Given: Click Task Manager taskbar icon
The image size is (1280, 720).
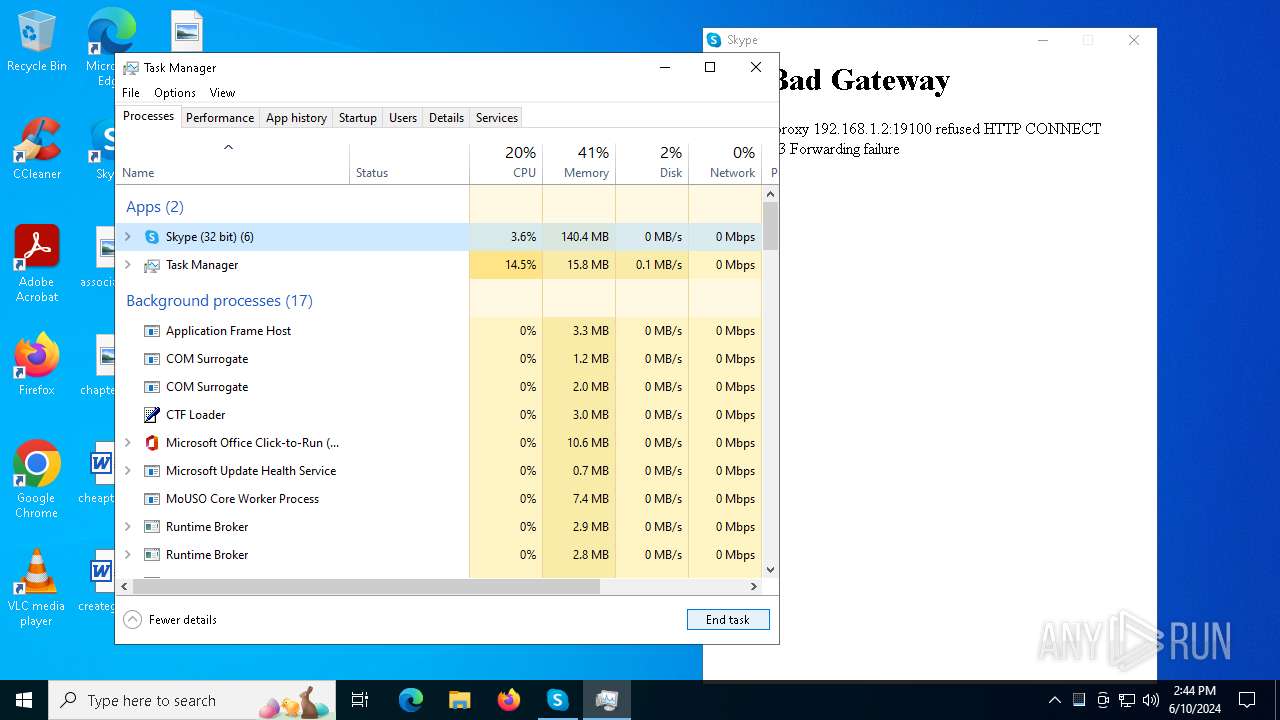Looking at the screenshot, I should pyautogui.click(x=606, y=700).
